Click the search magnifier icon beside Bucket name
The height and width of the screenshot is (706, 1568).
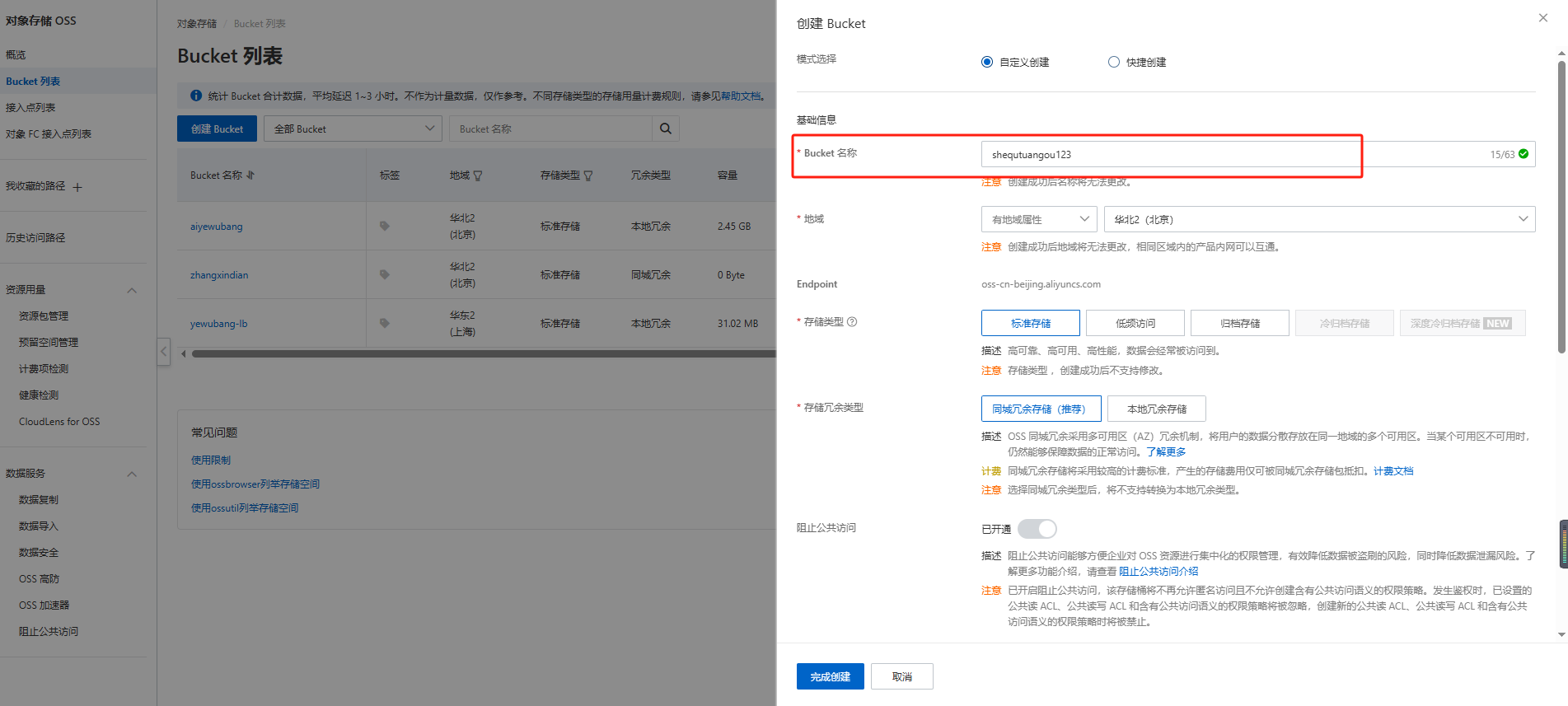pyautogui.click(x=666, y=129)
